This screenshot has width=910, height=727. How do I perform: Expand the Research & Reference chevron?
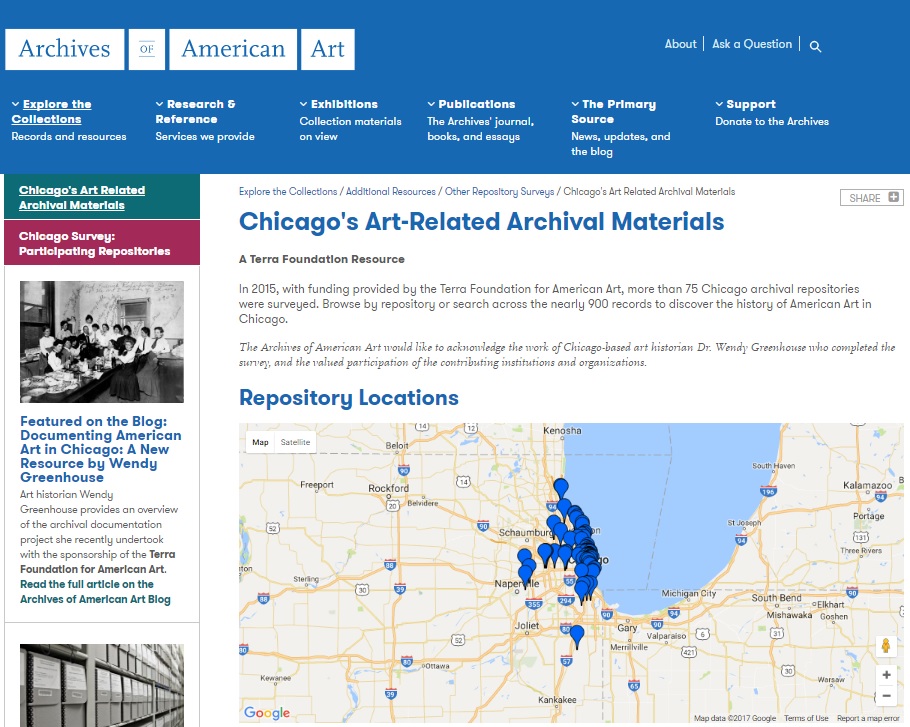[160, 104]
